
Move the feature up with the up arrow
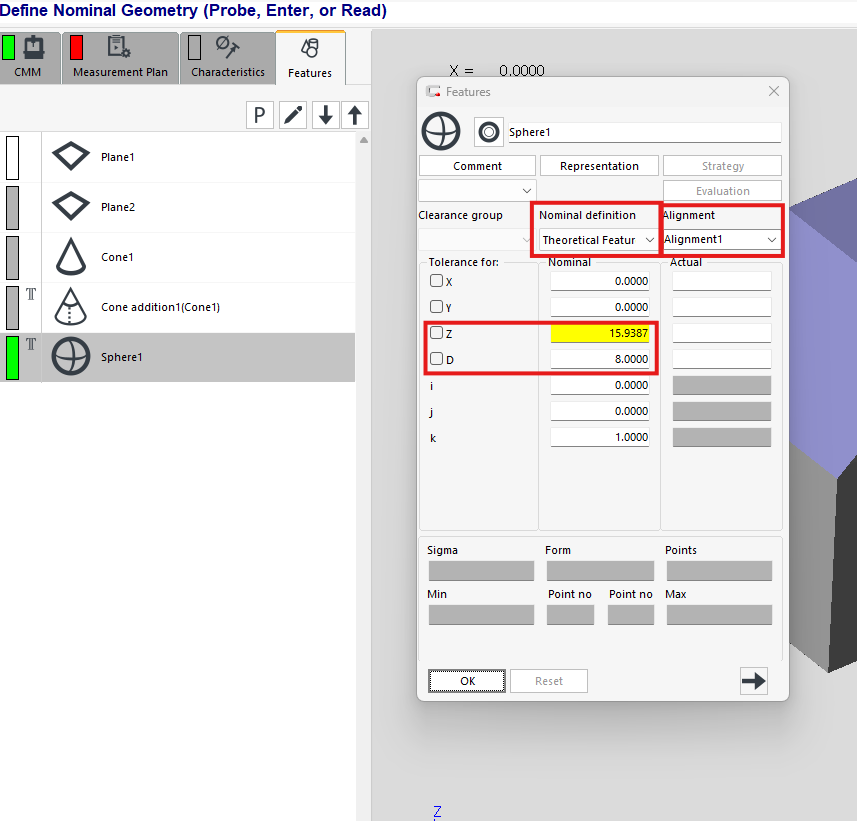point(354,115)
